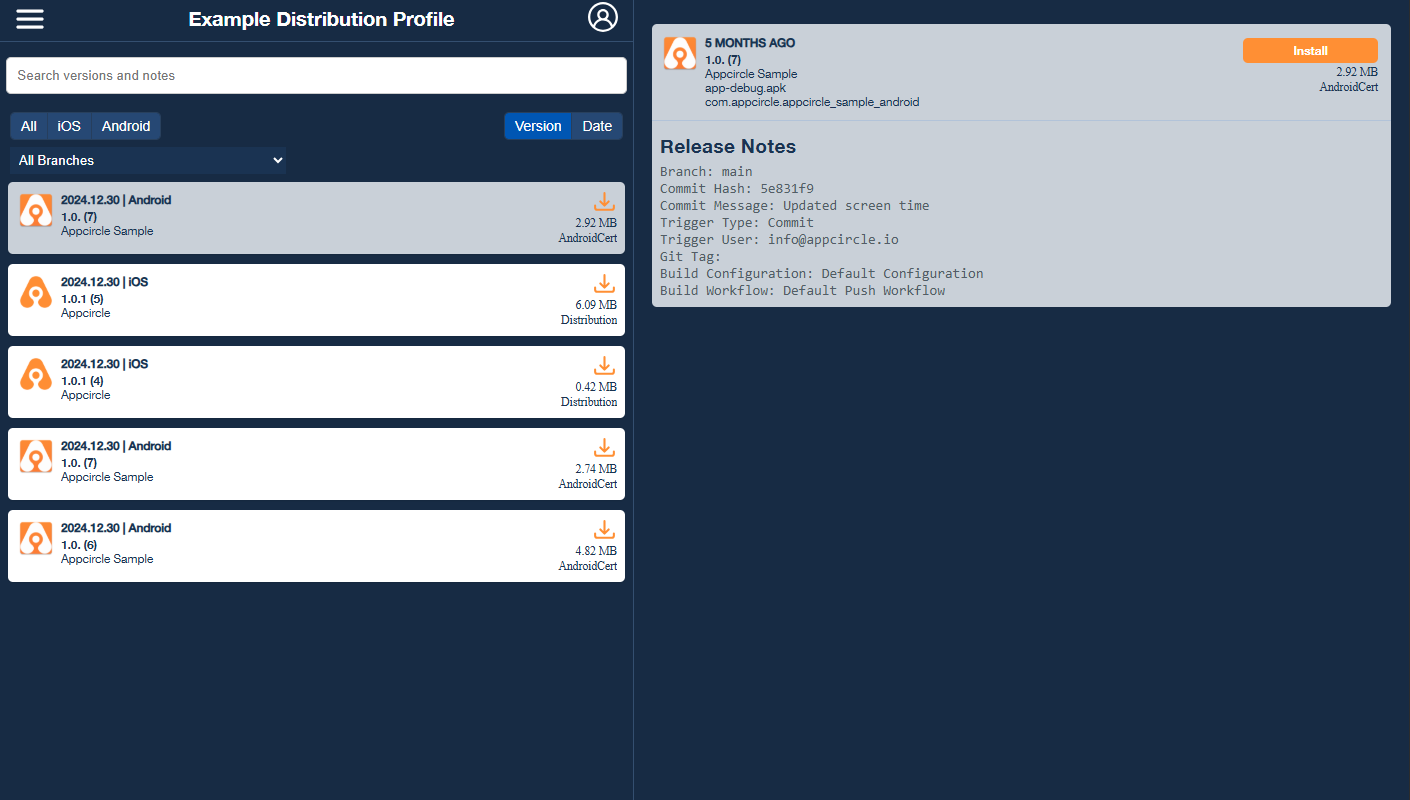Focus the Search versions and notes field
Image resolution: width=1410 pixels, height=800 pixels.
[316, 76]
